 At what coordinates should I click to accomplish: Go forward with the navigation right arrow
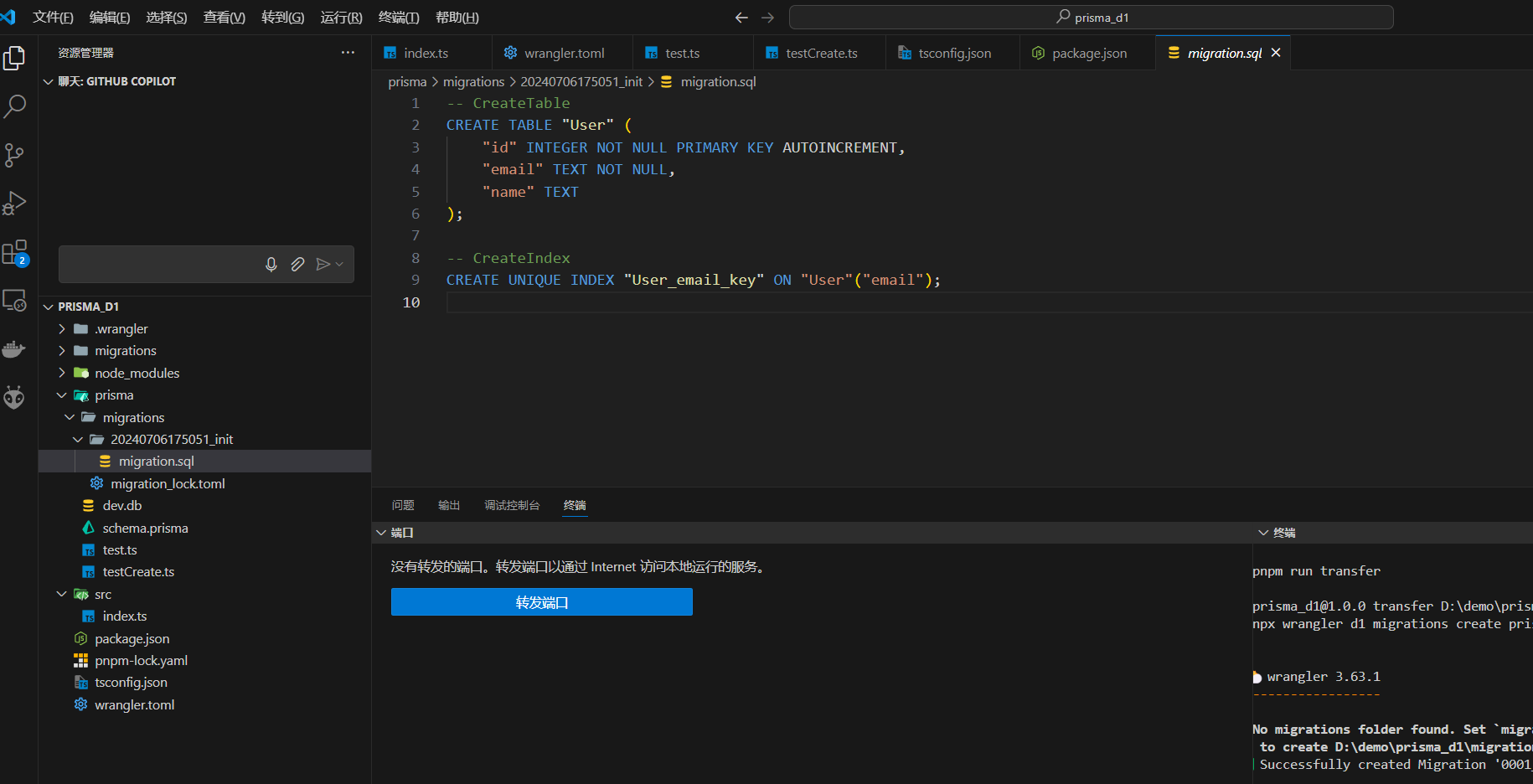point(768,18)
